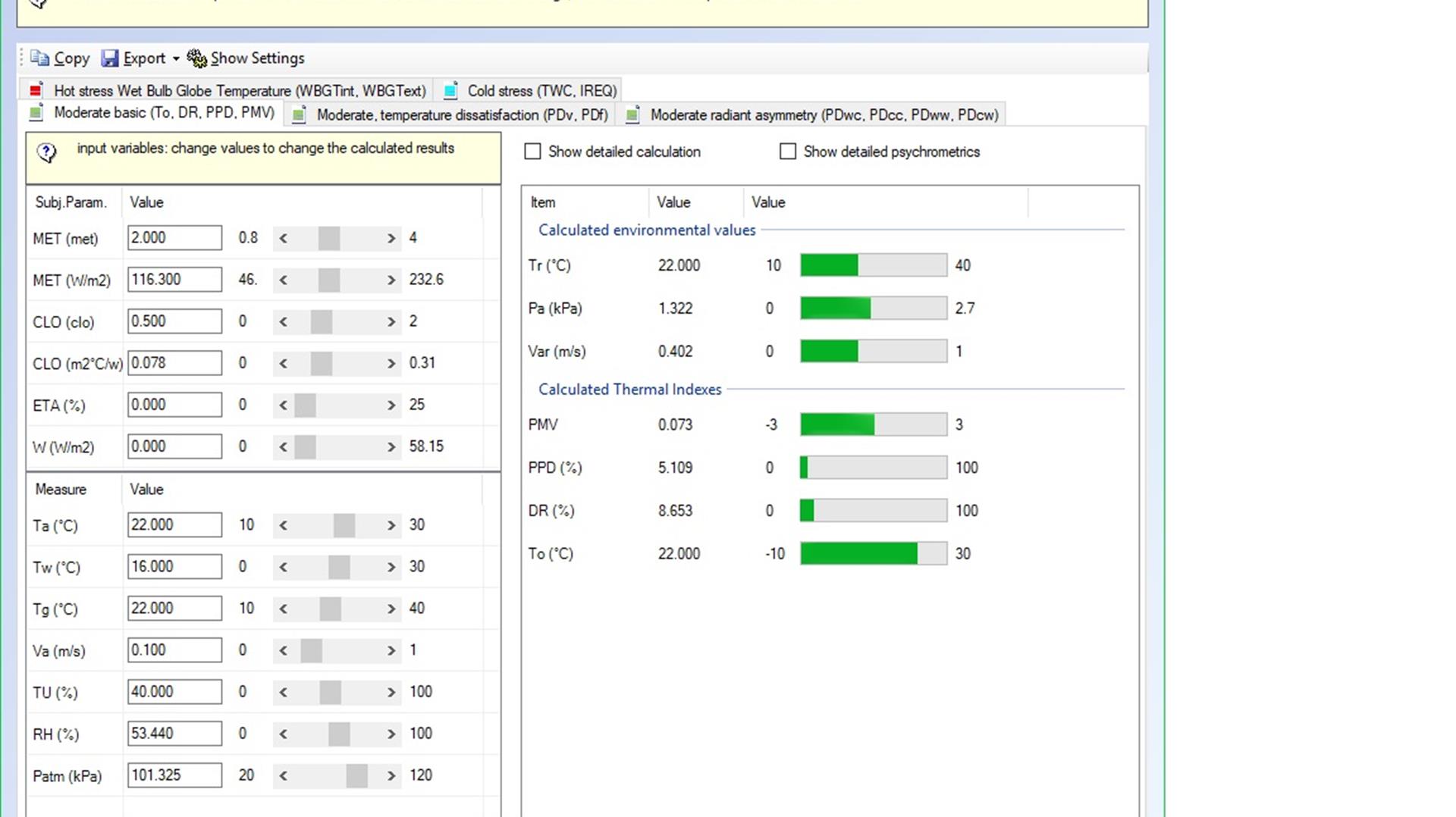
Task: Click the Var (m/s) value 0.402
Action: click(x=675, y=352)
